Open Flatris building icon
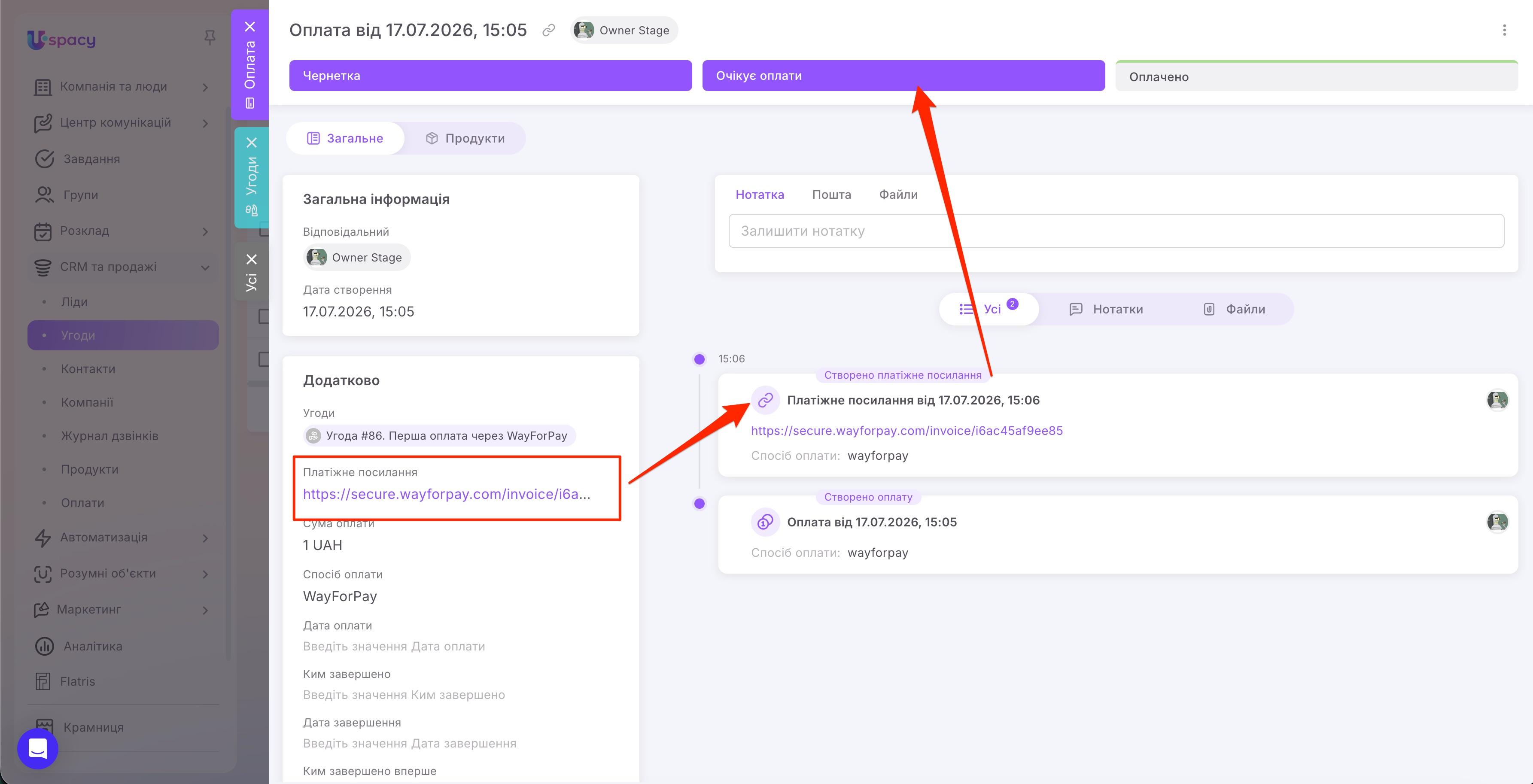The height and width of the screenshot is (784, 1533). pos(43,682)
